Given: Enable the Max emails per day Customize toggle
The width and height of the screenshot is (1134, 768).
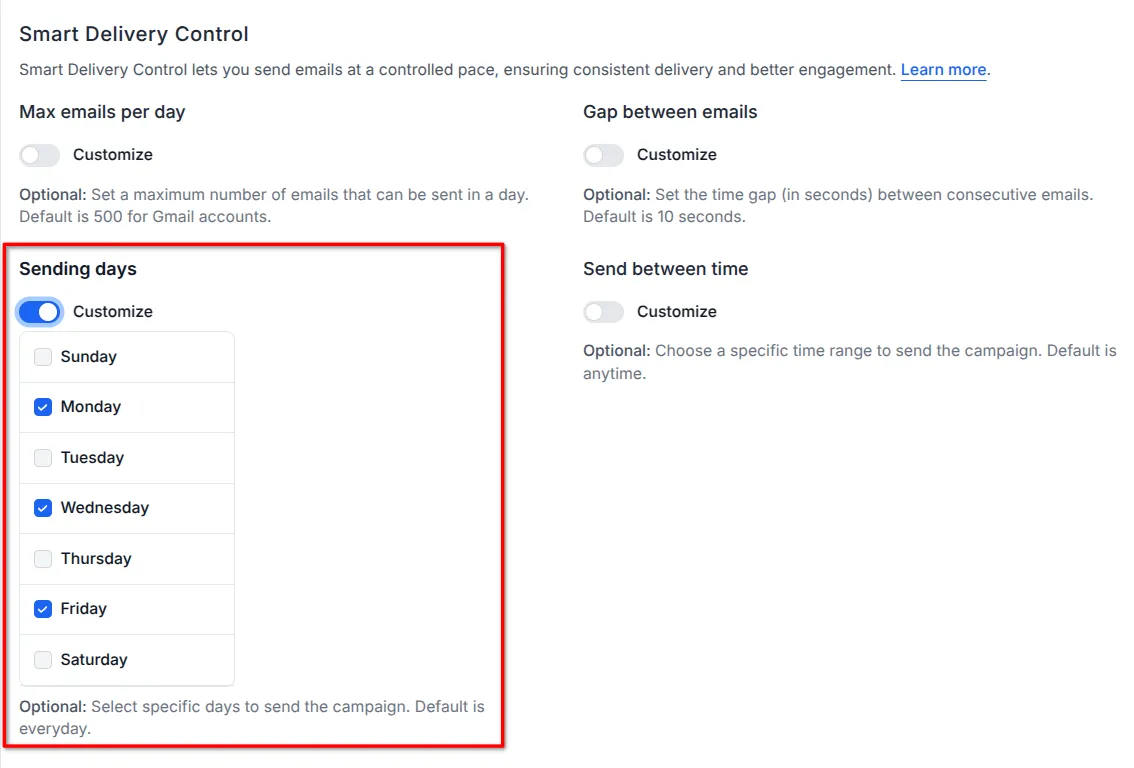Looking at the screenshot, I should 39,155.
